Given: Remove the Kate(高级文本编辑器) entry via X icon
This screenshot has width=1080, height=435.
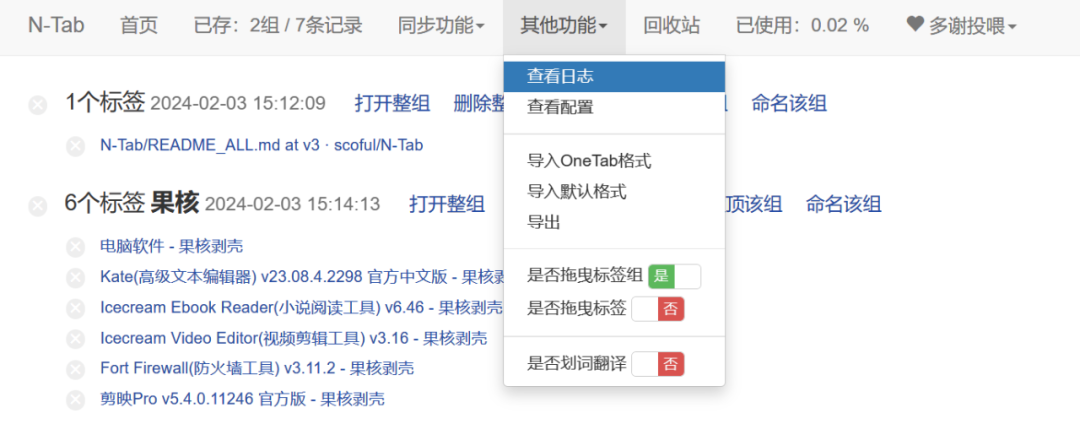Looking at the screenshot, I should pyautogui.click(x=76, y=278).
